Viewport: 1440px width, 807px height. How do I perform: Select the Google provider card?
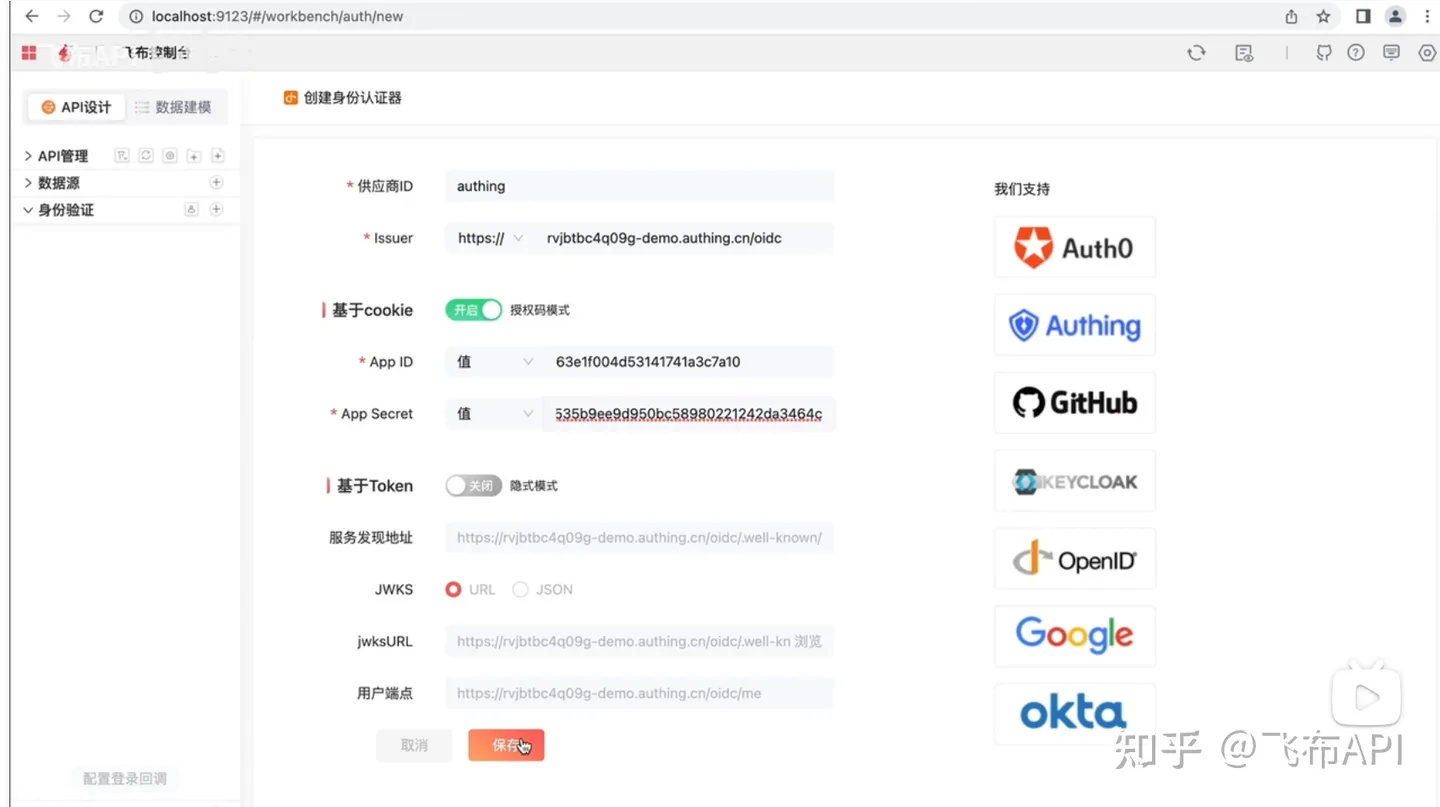tap(1075, 636)
